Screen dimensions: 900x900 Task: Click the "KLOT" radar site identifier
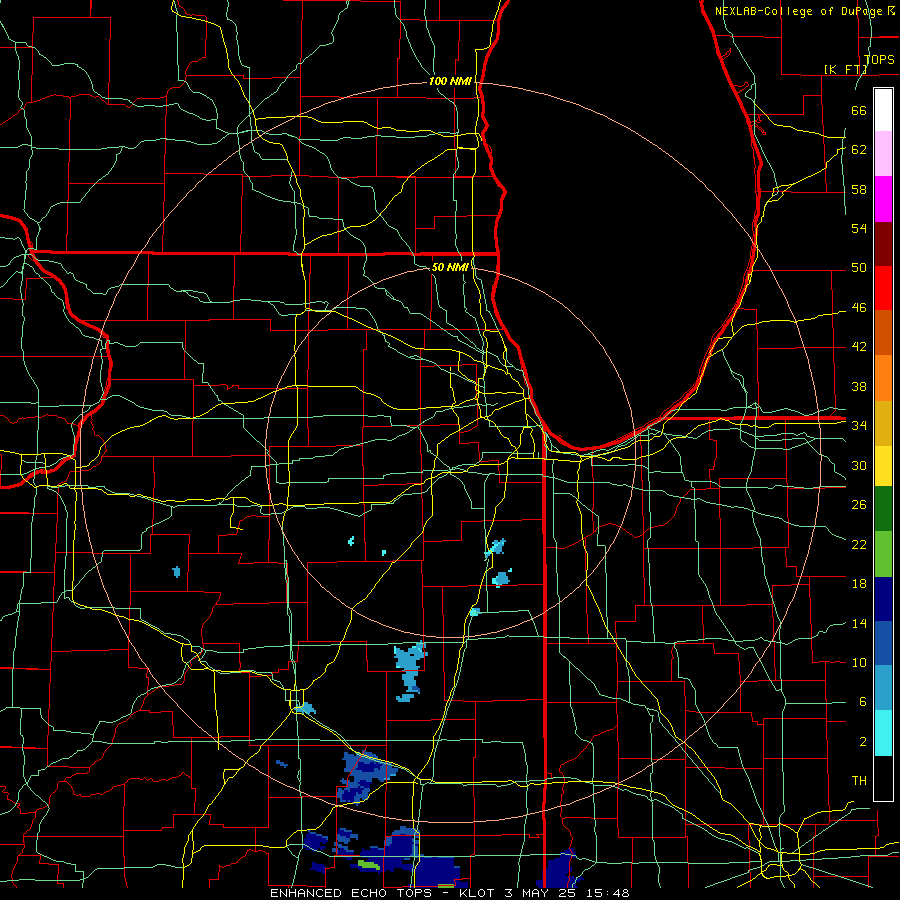(x=478, y=893)
